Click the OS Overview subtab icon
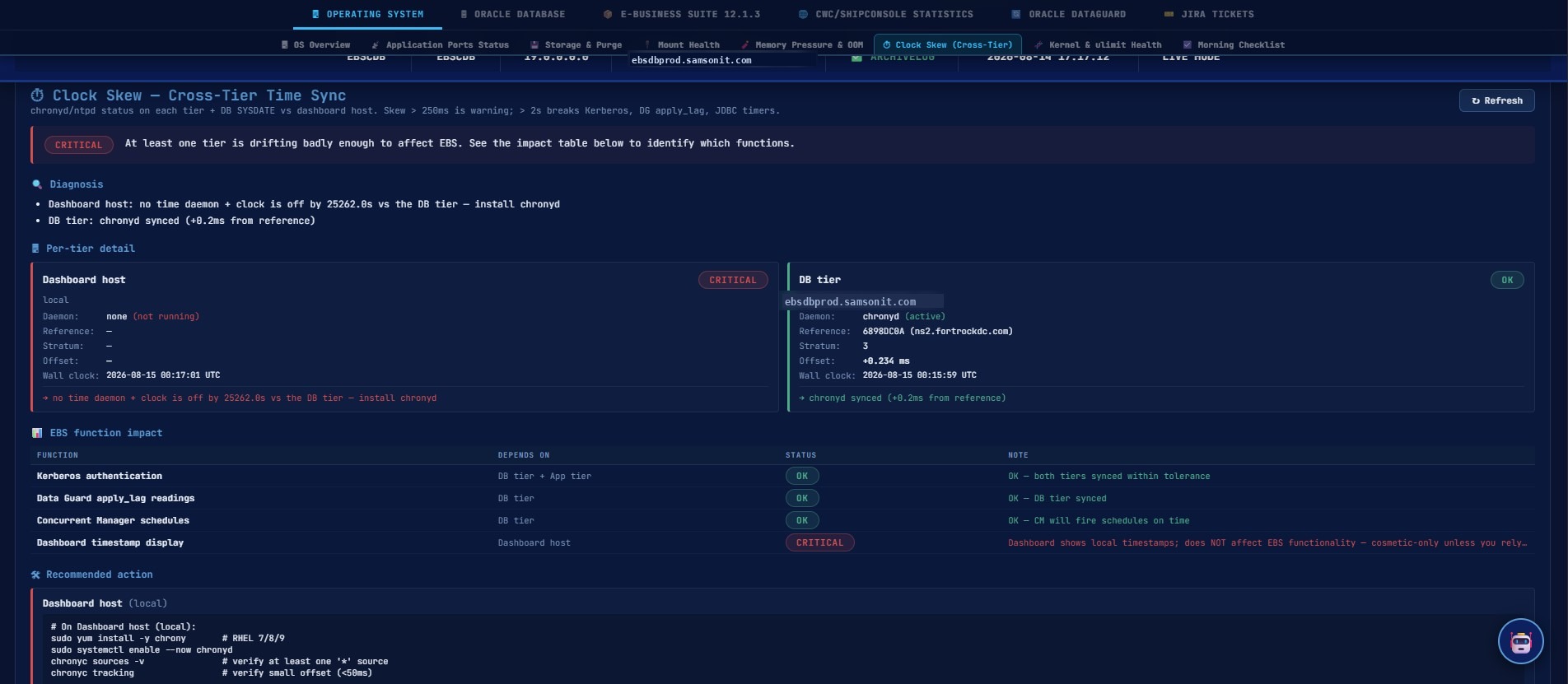Viewport: 1568px width, 684px height. point(285,44)
